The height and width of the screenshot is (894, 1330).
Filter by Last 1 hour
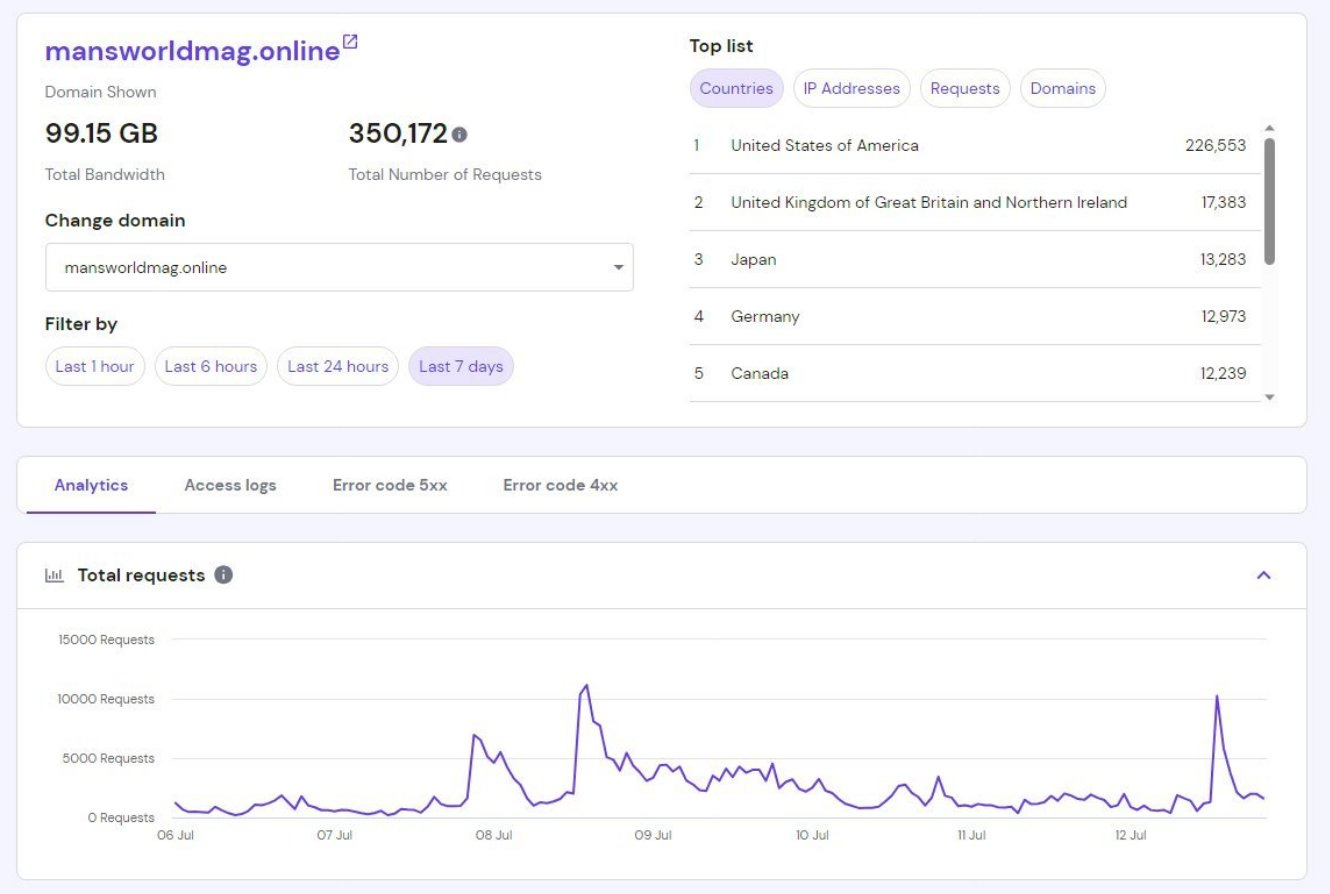coord(95,366)
